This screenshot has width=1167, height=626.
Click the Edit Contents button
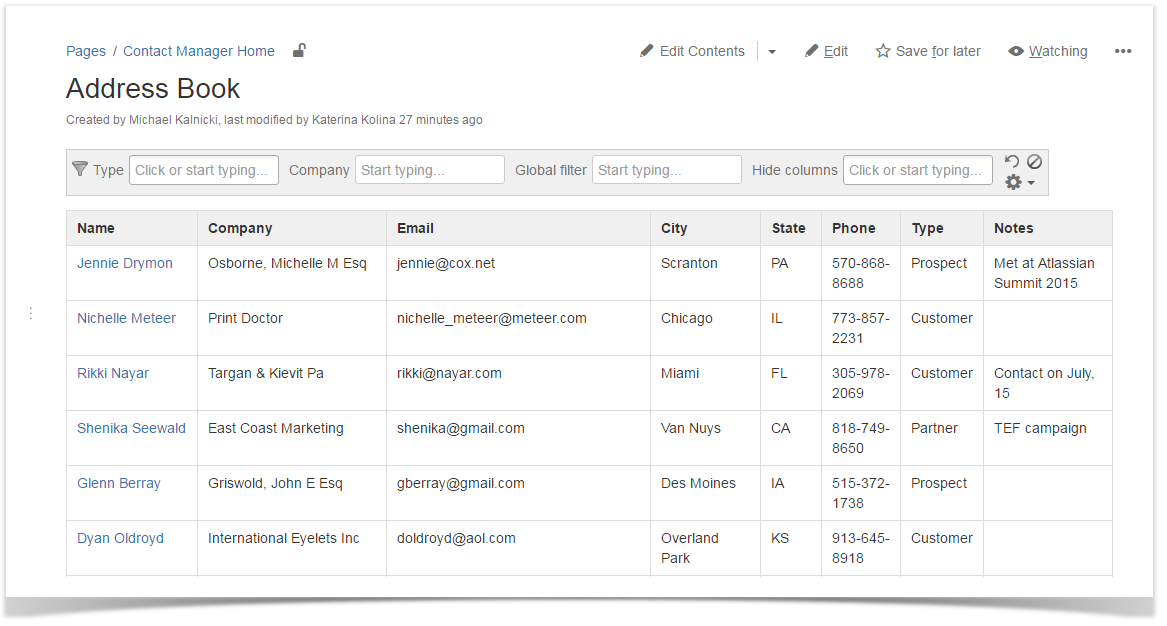point(692,51)
